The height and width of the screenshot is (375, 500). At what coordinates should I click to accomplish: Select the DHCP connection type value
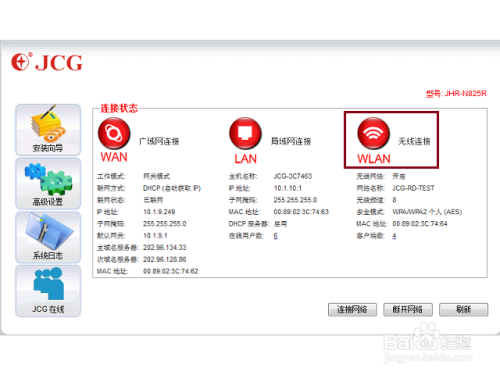[172, 188]
